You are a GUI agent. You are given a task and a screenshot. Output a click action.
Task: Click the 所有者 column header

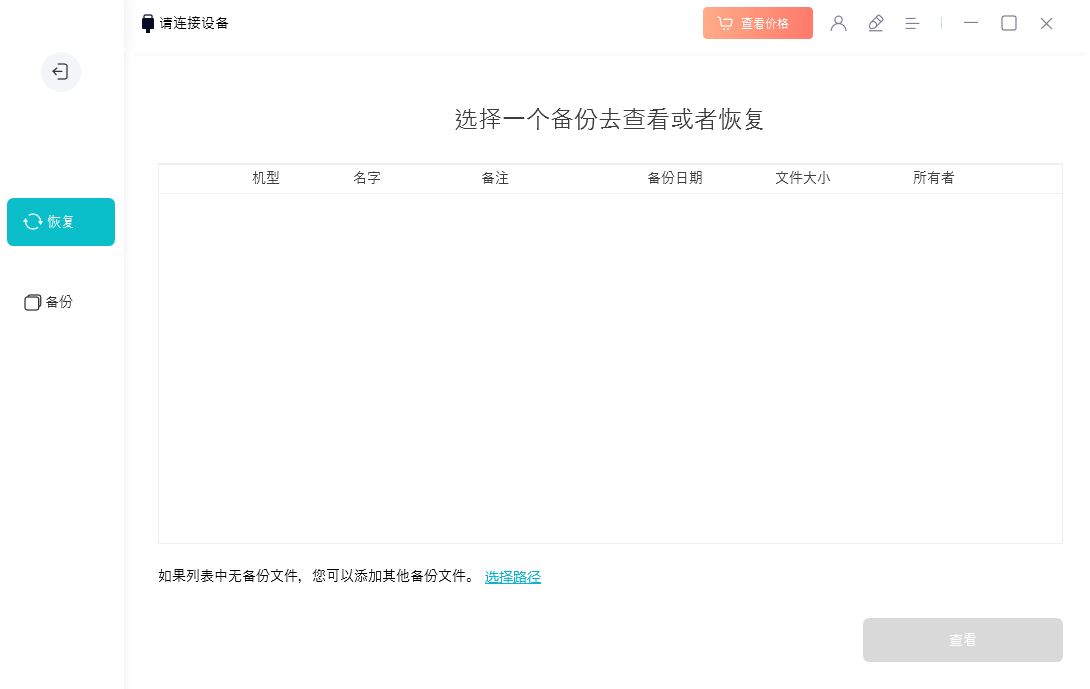(x=933, y=178)
